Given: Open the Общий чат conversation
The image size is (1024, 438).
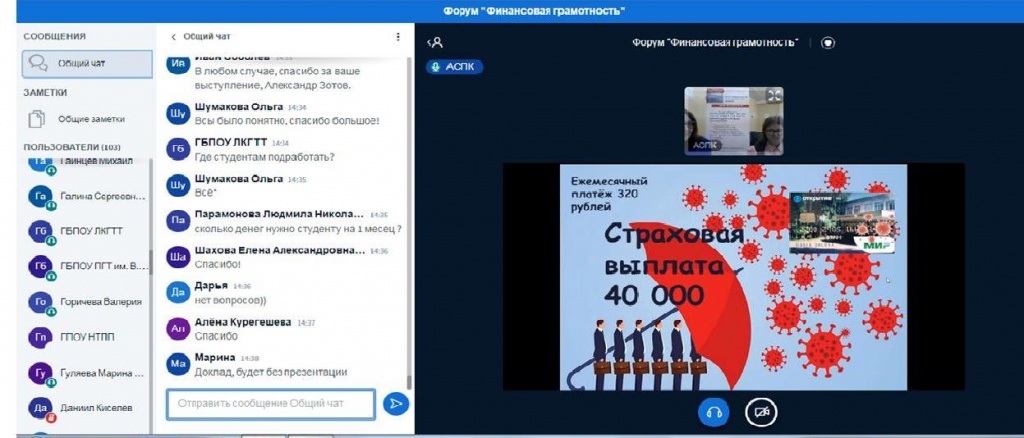Looking at the screenshot, I should (87, 64).
